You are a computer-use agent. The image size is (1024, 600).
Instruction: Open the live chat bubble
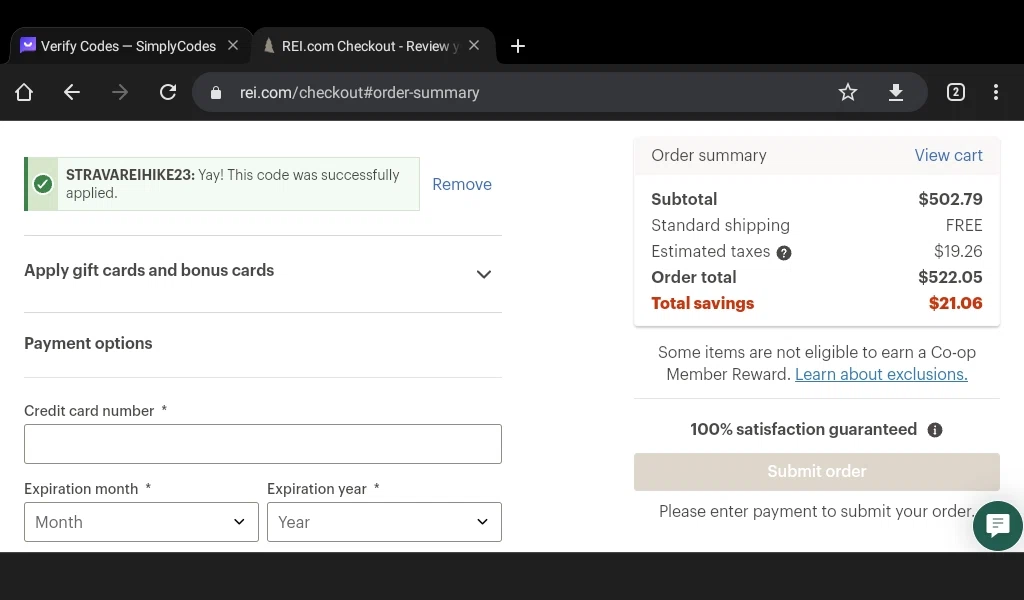pyautogui.click(x=998, y=526)
